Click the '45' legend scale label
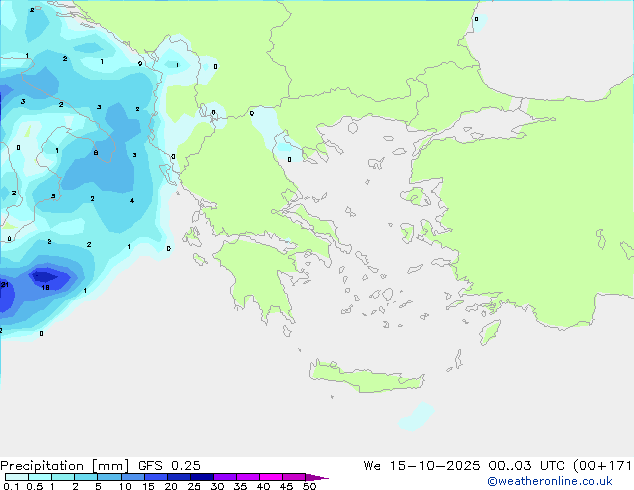The width and height of the screenshot is (634, 490). [286, 486]
